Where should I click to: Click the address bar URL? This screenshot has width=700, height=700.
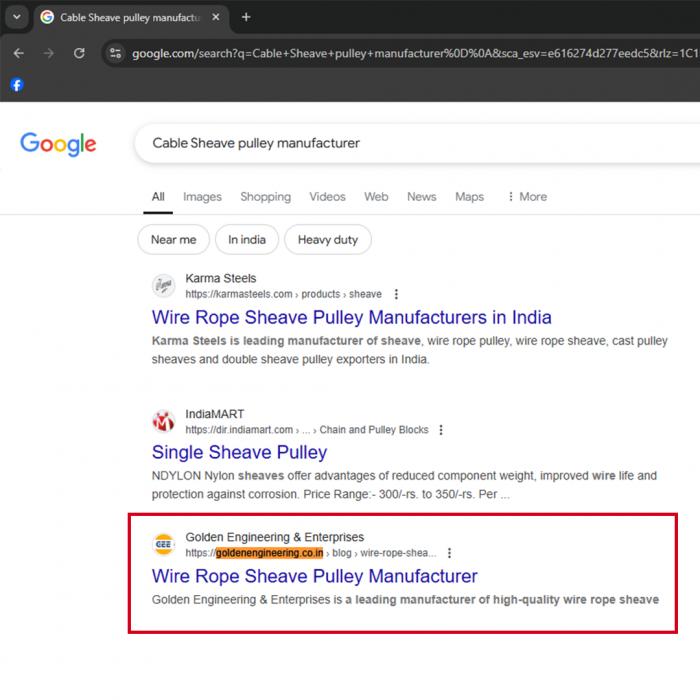[x=415, y=54]
